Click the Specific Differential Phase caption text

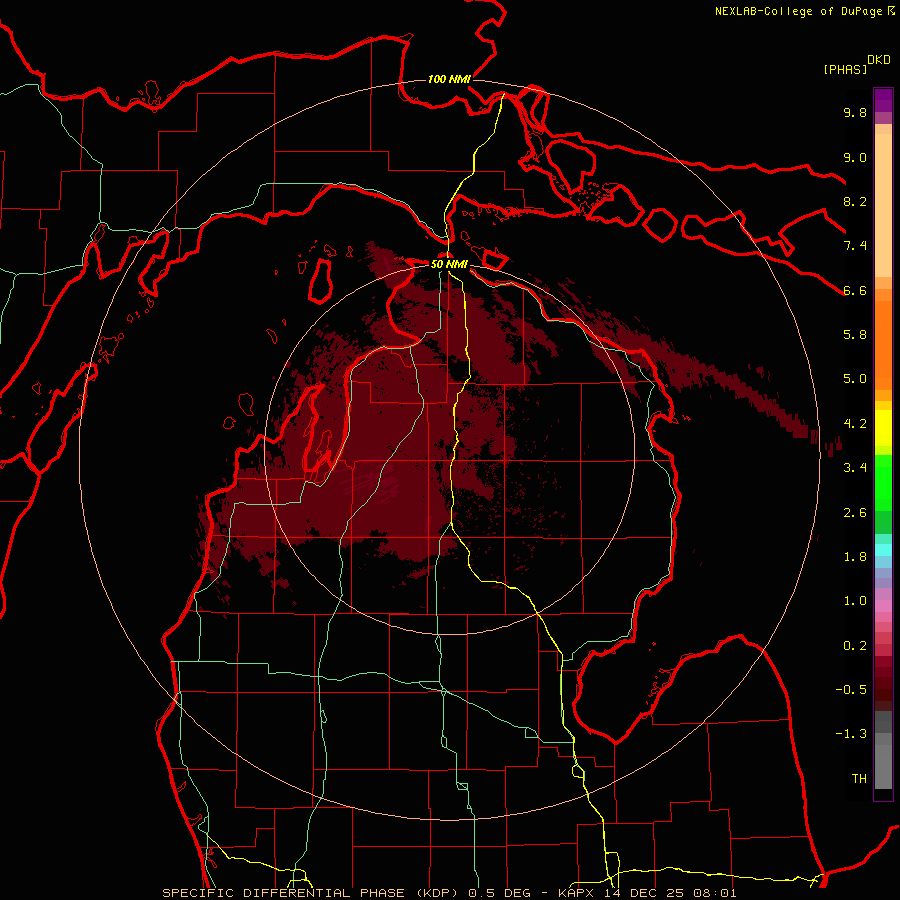449,893
